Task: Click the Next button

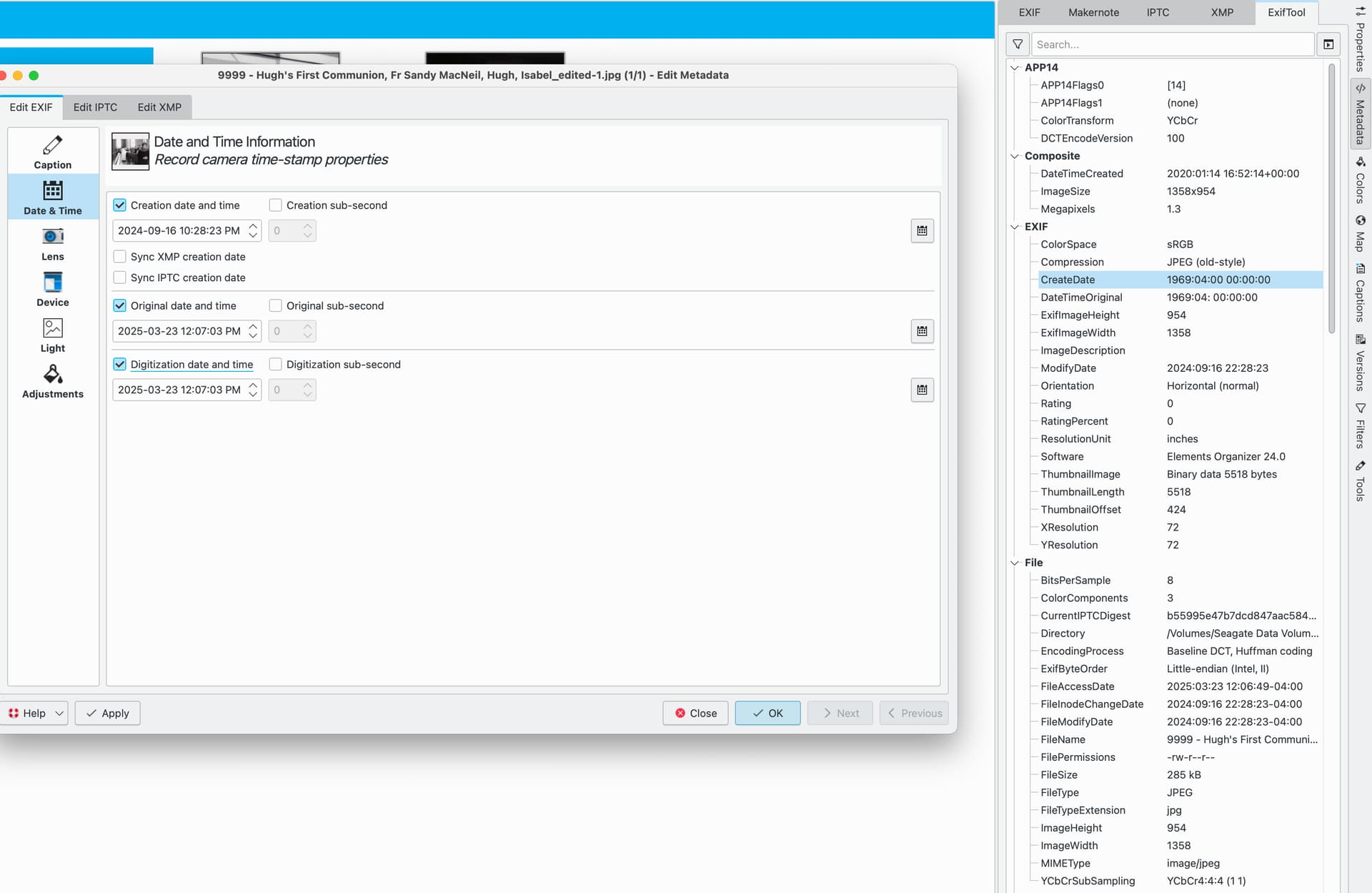Action: (x=840, y=713)
